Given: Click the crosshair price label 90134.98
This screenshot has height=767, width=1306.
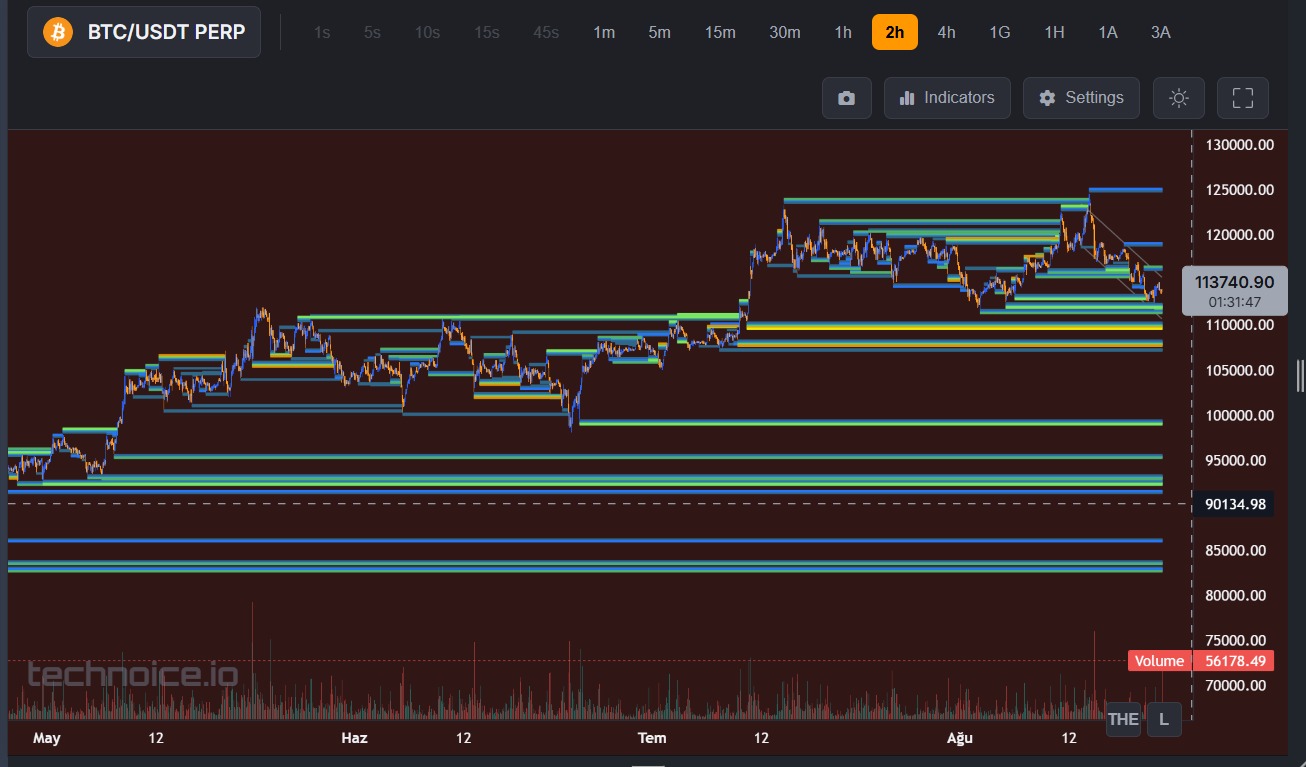Looking at the screenshot, I should [1235, 504].
